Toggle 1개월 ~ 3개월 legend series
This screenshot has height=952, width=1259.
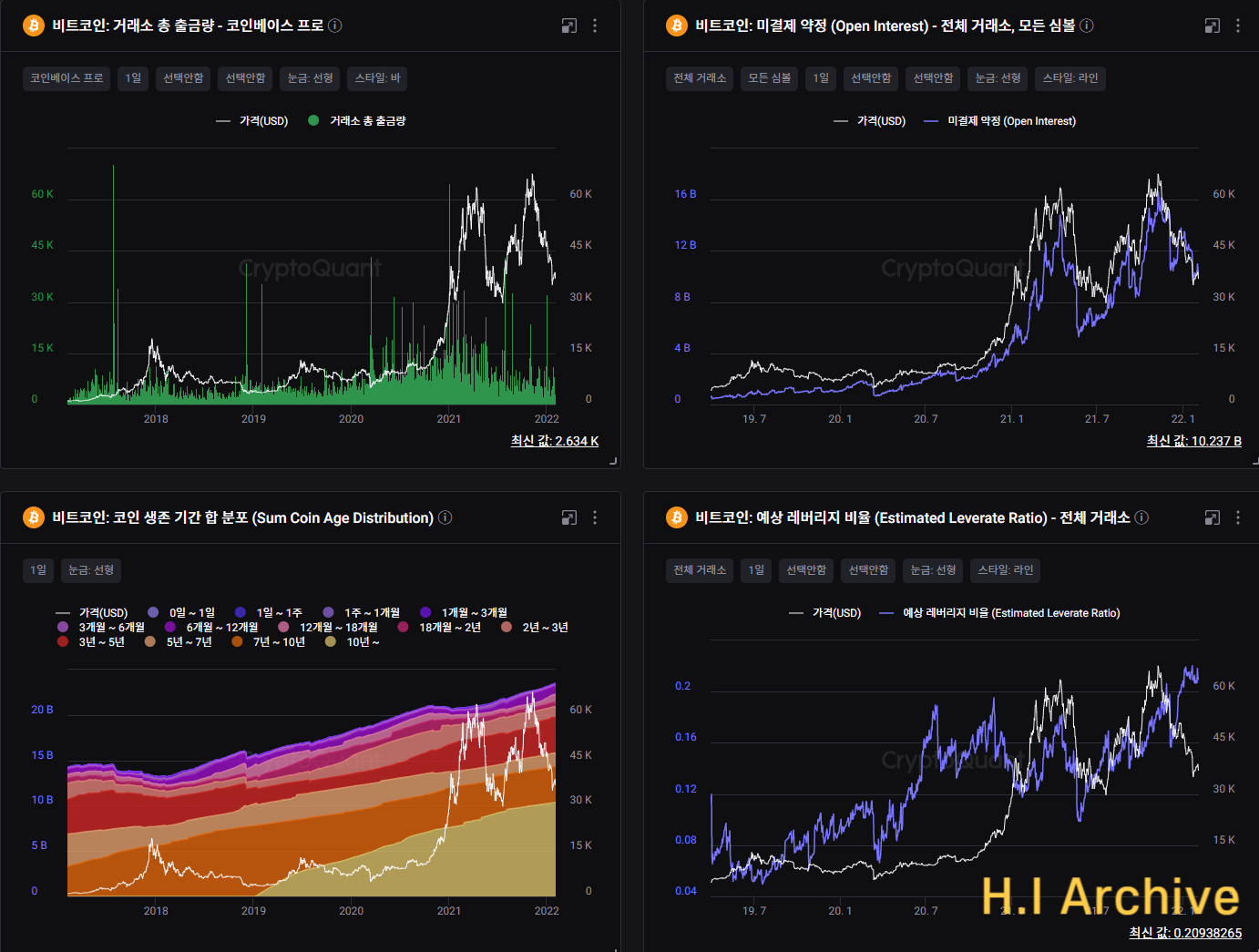pyautogui.click(x=464, y=613)
